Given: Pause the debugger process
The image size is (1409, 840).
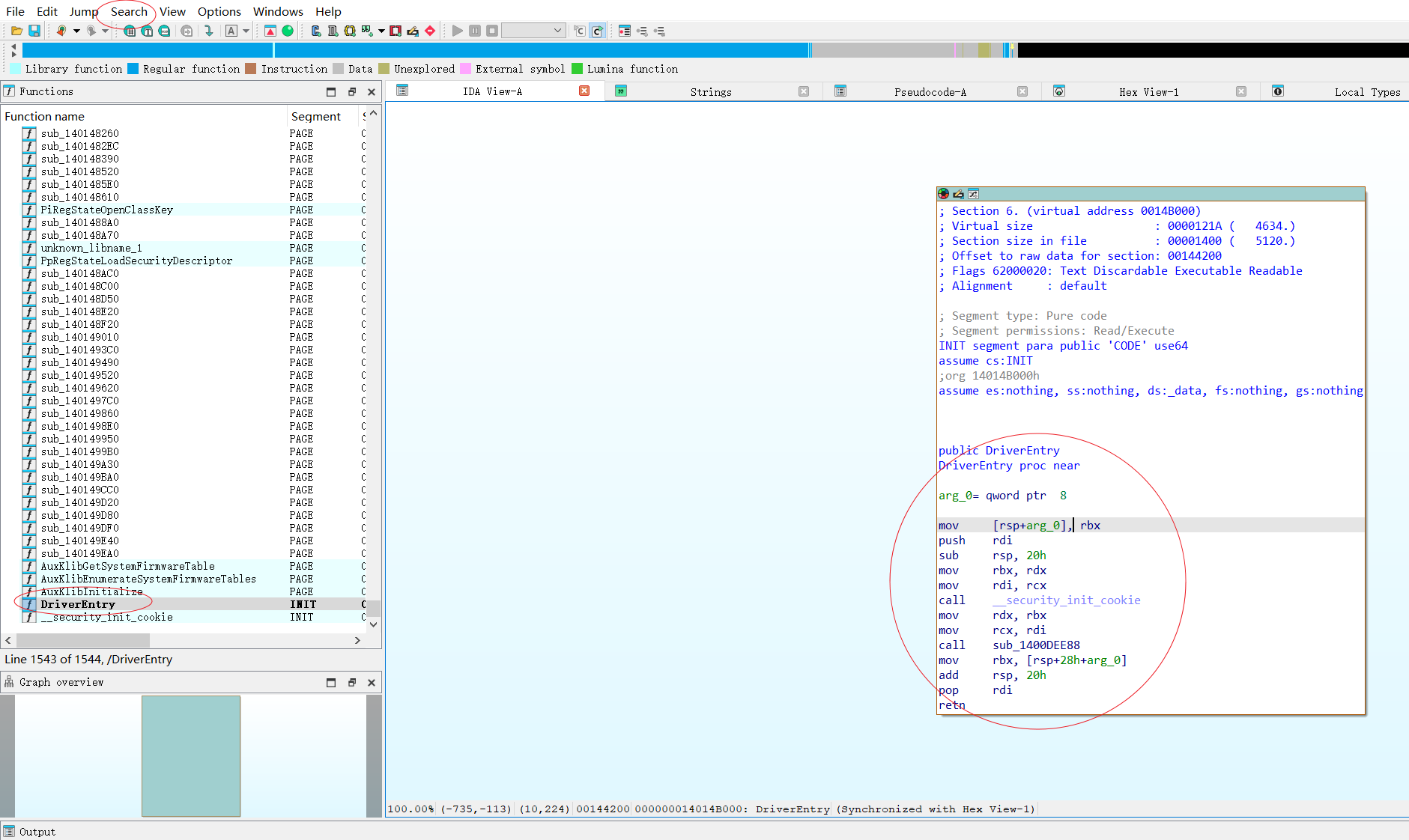Looking at the screenshot, I should [475, 31].
